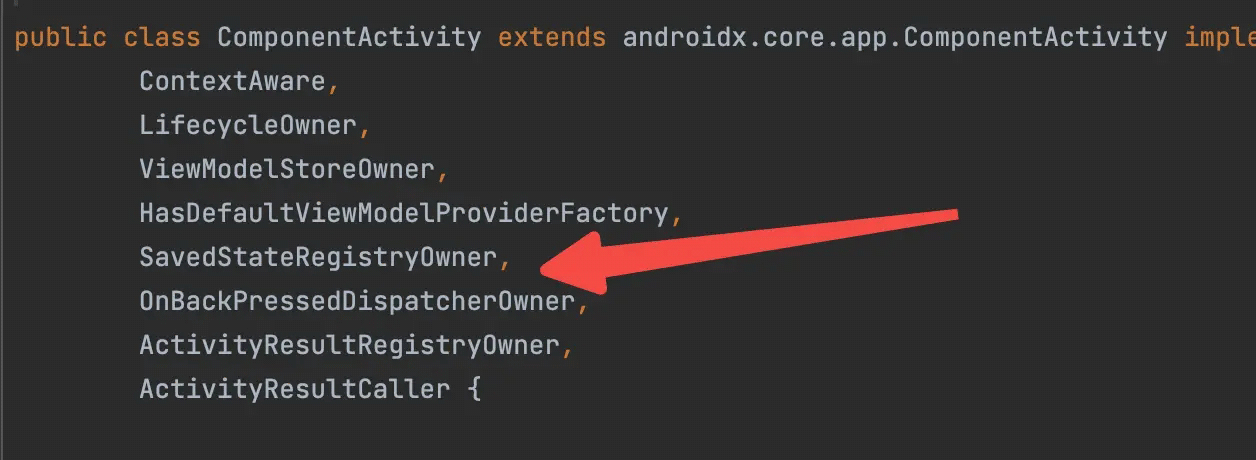Click ActivityResultRegistryOwner in the code

(349, 345)
